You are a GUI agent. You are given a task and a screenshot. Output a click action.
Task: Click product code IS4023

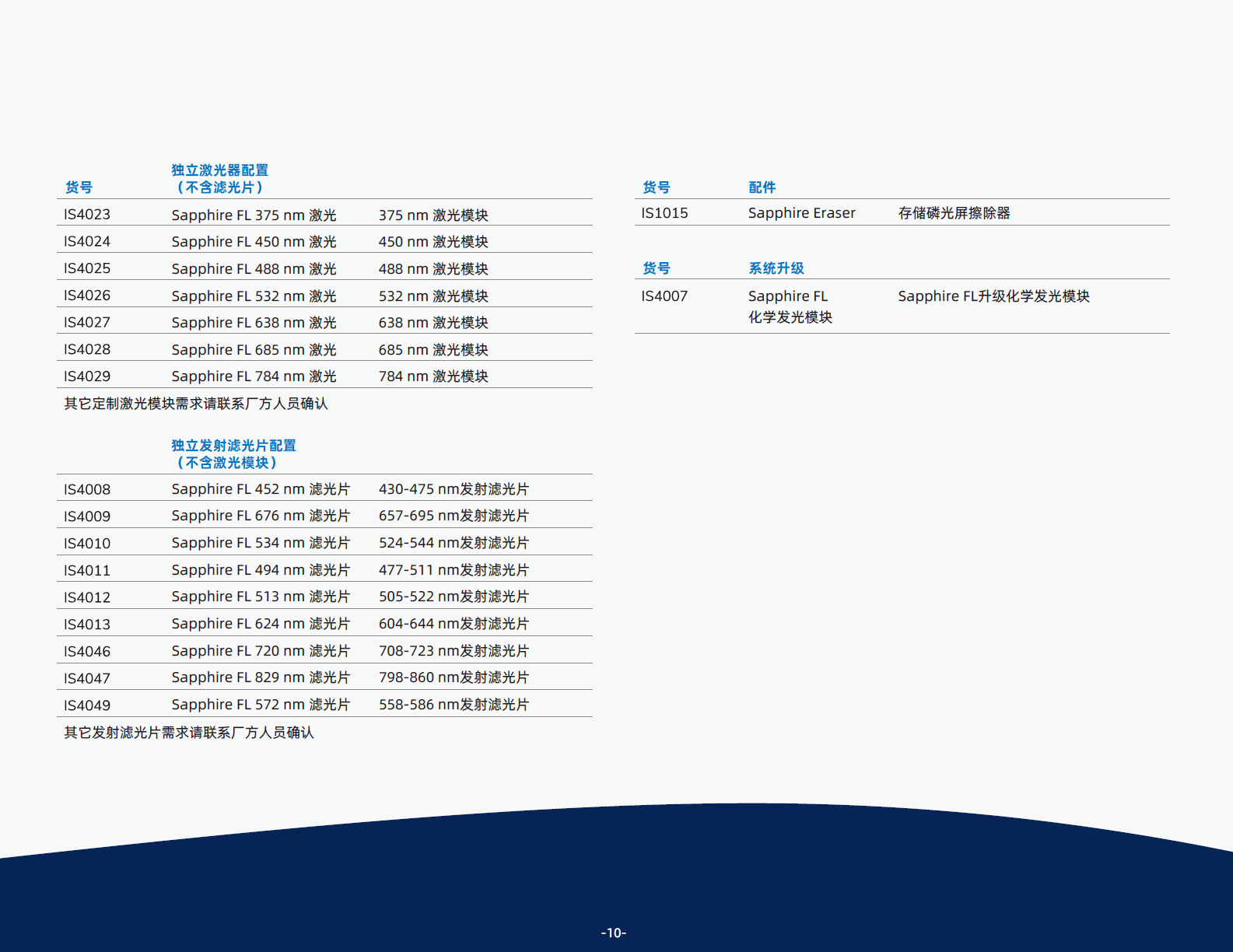coord(87,215)
